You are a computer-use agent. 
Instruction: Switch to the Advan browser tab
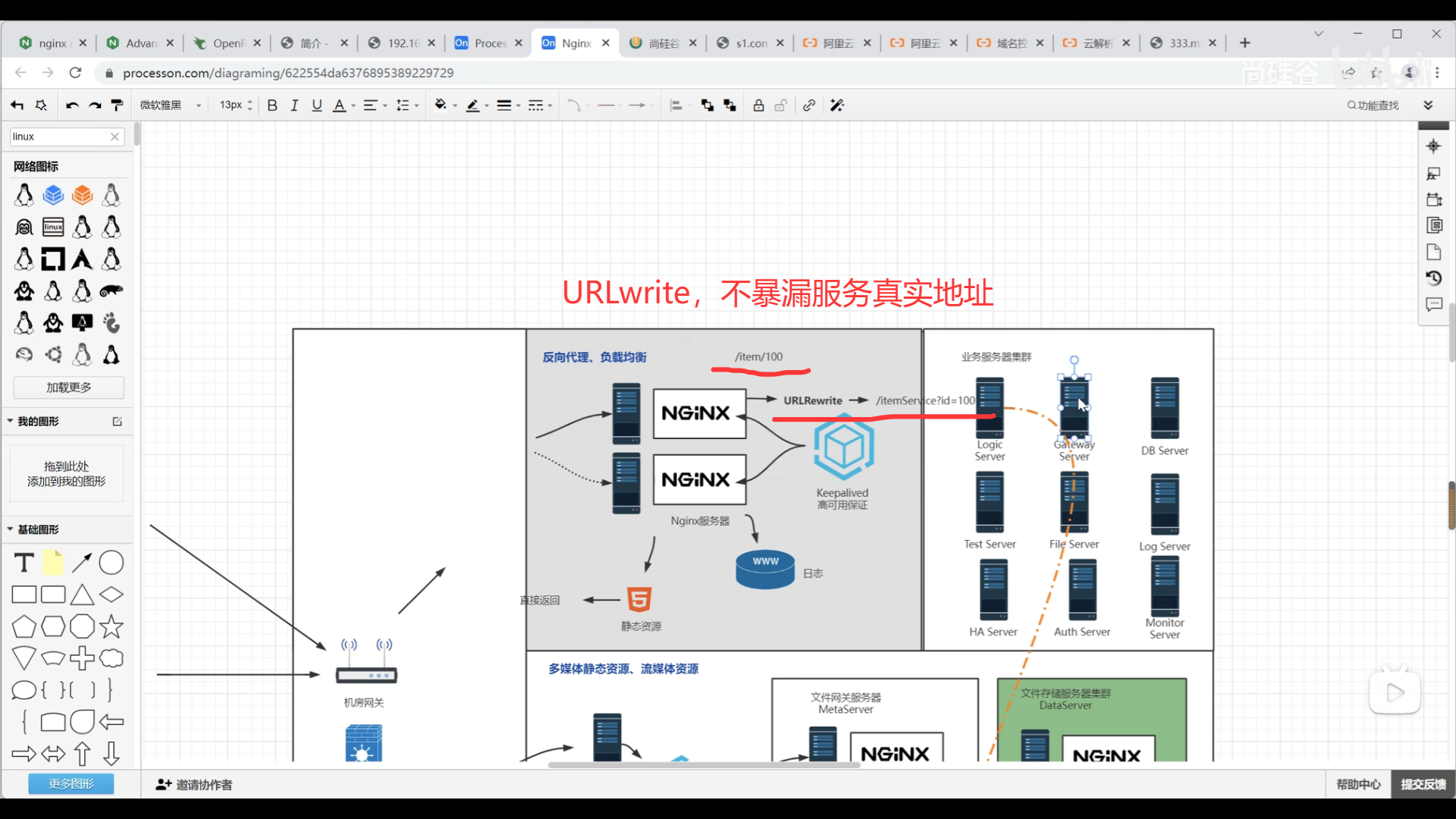[140, 43]
